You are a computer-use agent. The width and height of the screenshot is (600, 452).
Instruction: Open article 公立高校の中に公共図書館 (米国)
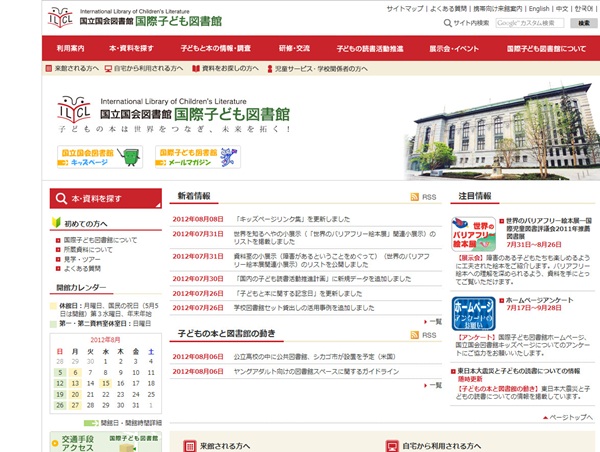point(315,356)
